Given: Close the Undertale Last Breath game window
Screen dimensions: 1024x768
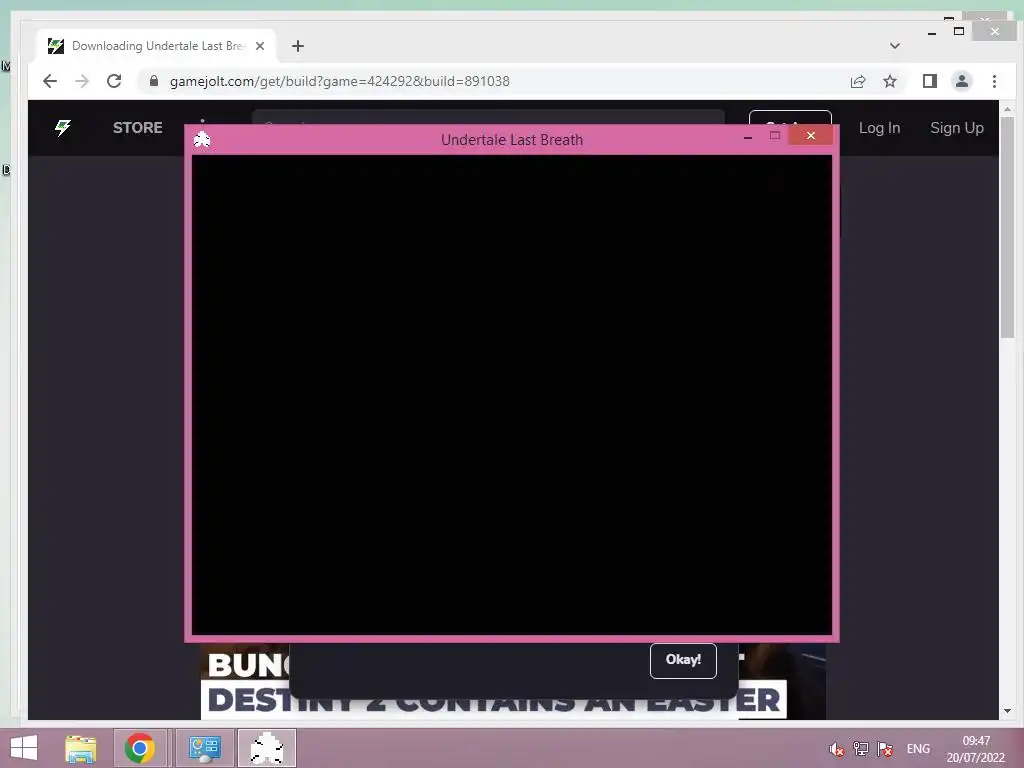Looking at the screenshot, I should click(x=810, y=135).
